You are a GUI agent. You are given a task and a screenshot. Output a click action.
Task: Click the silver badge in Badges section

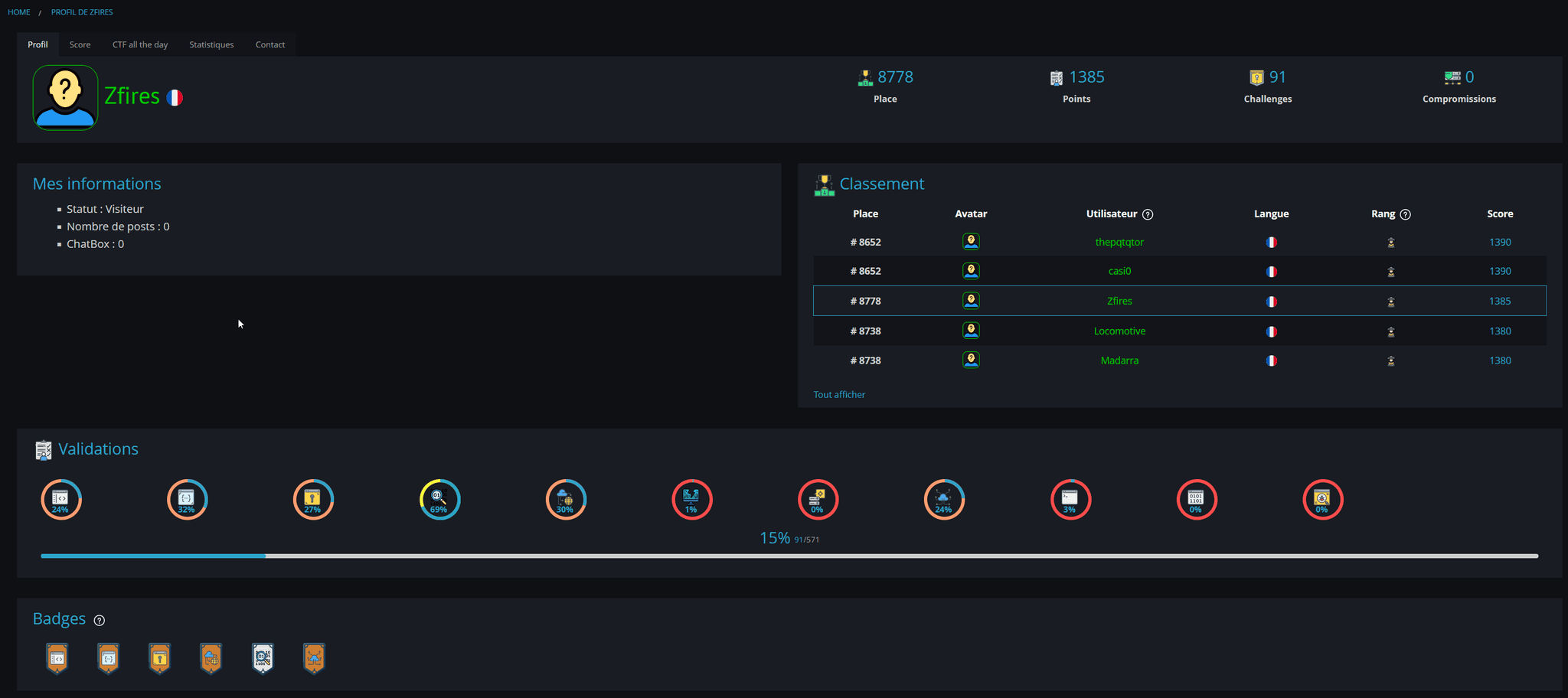[x=263, y=657]
